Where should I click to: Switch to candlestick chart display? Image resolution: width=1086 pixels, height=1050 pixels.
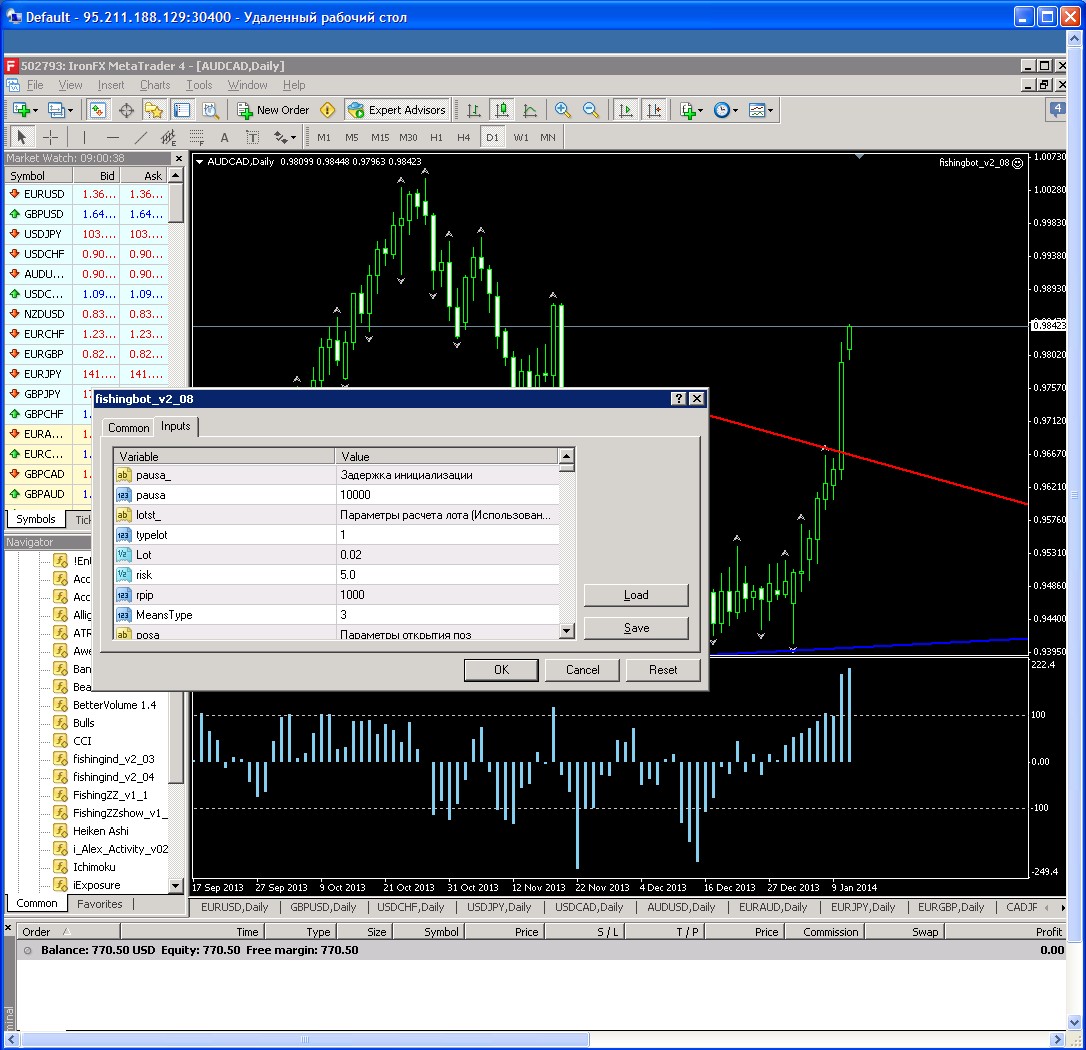(x=501, y=110)
